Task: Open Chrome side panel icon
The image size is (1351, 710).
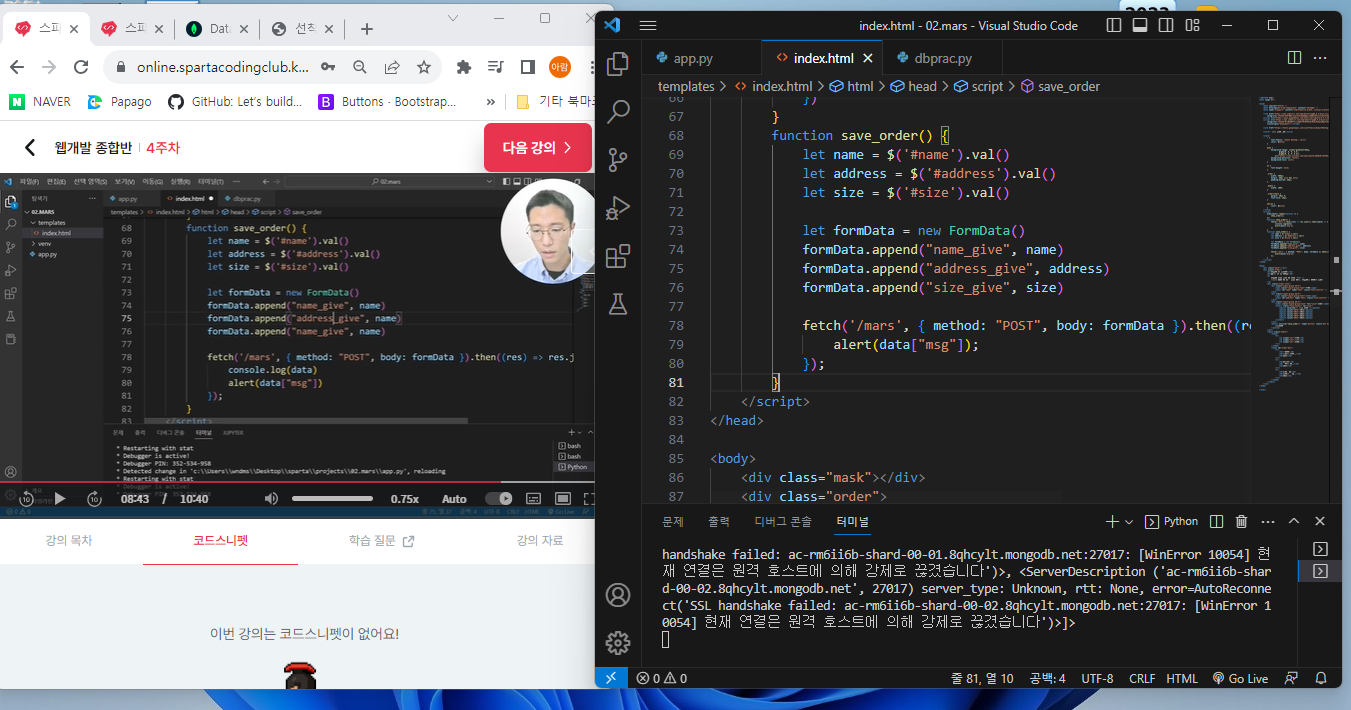Action: (x=527, y=67)
